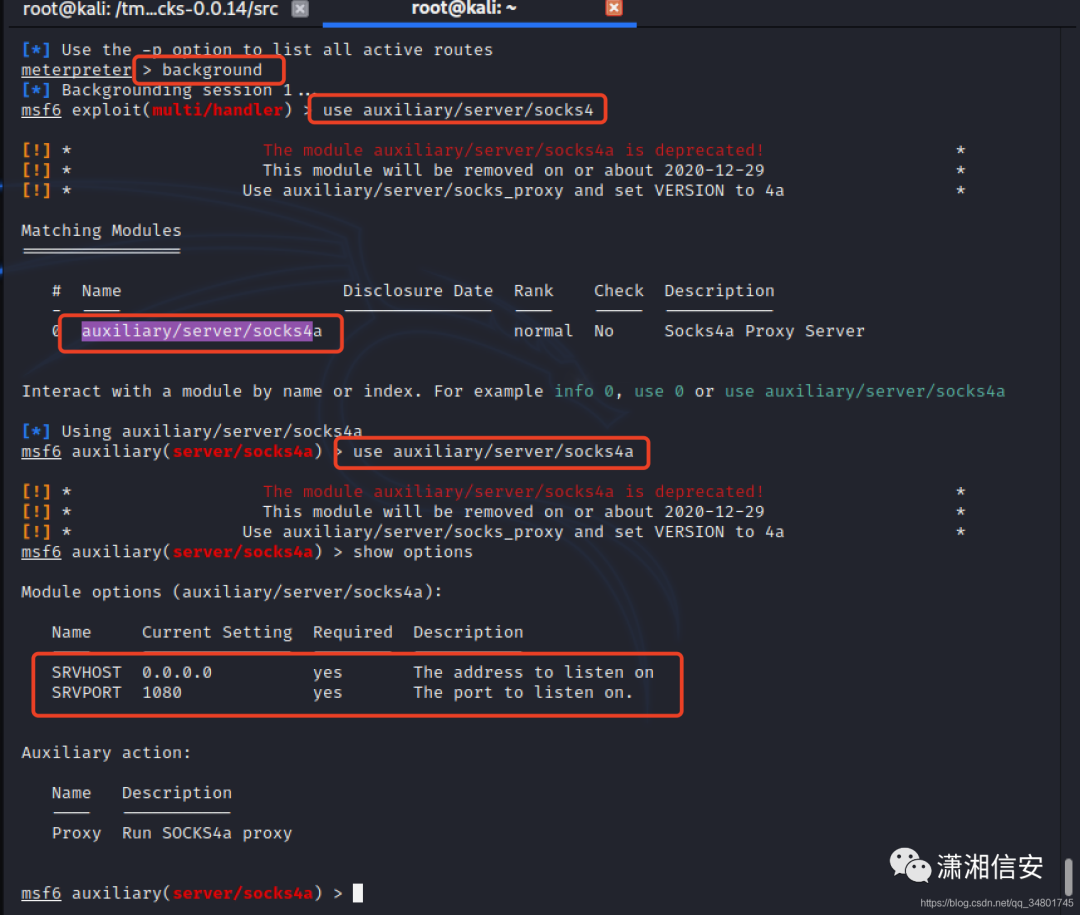The width and height of the screenshot is (1080, 915).
Task: Click the 'Required' column header
Action: (x=353, y=633)
